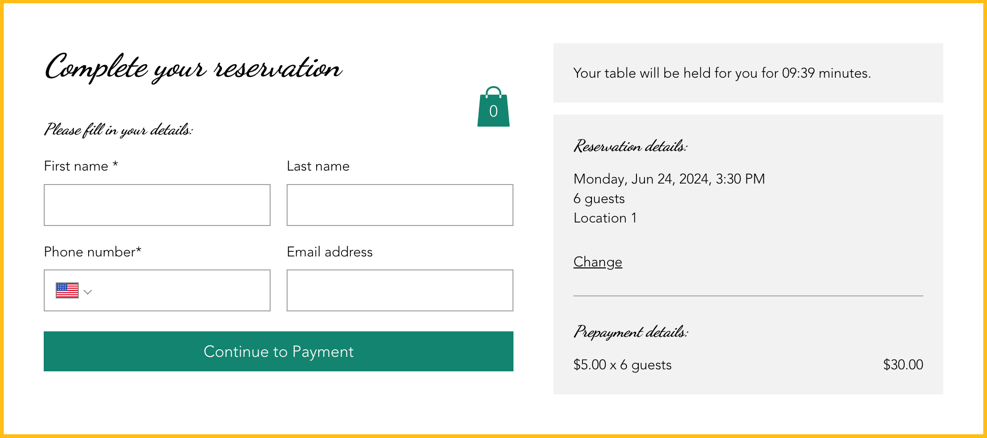This screenshot has height=438, width=987.
Task: Expand the country code chevron dropdown
Action: pyautogui.click(x=88, y=291)
